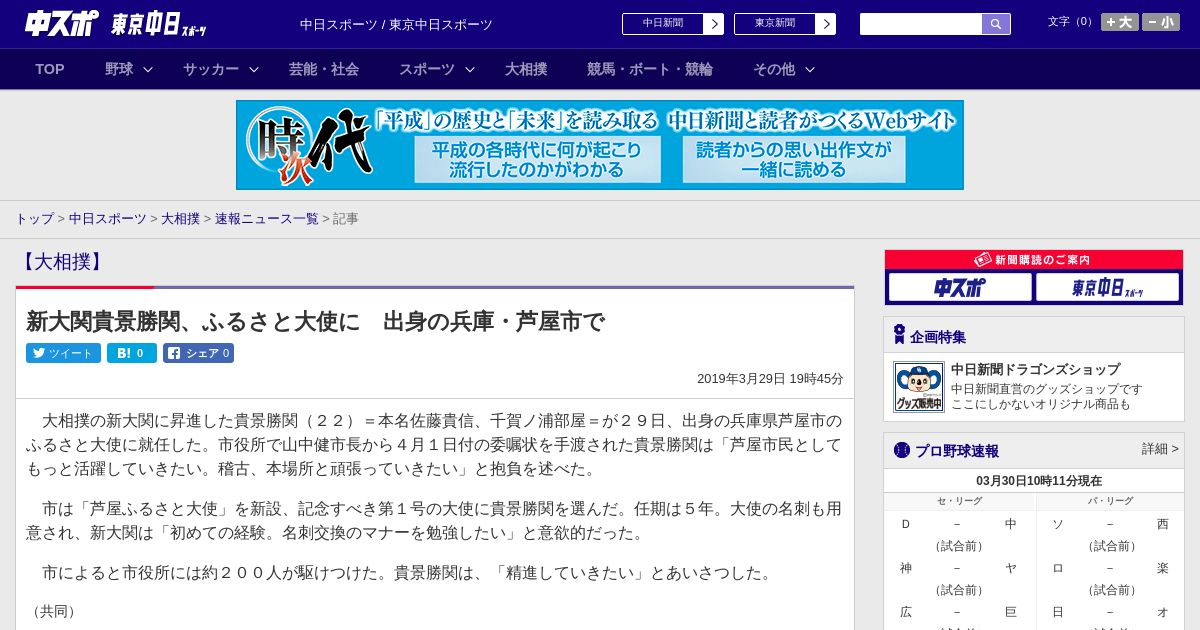The width and height of the screenshot is (1200, 630).
Task: Click the 神 − ヤ game row
Action: (958, 568)
